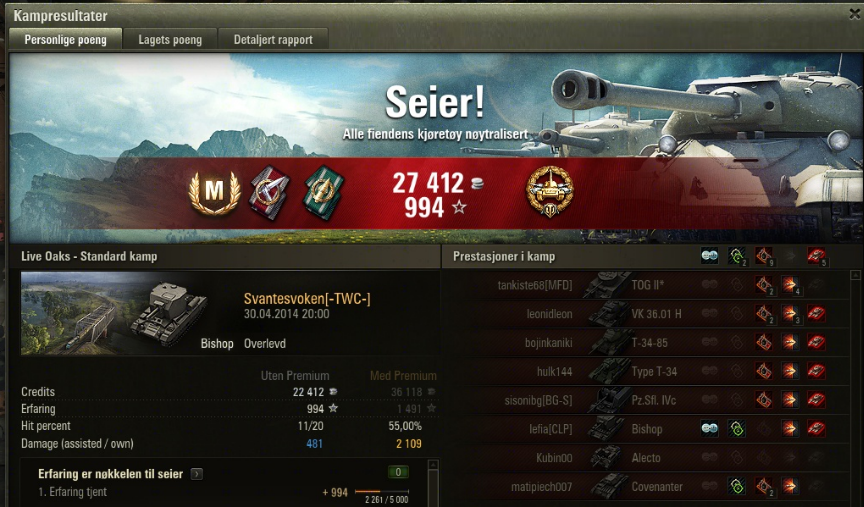Click the kill icon on leonidleon row

coord(816,314)
